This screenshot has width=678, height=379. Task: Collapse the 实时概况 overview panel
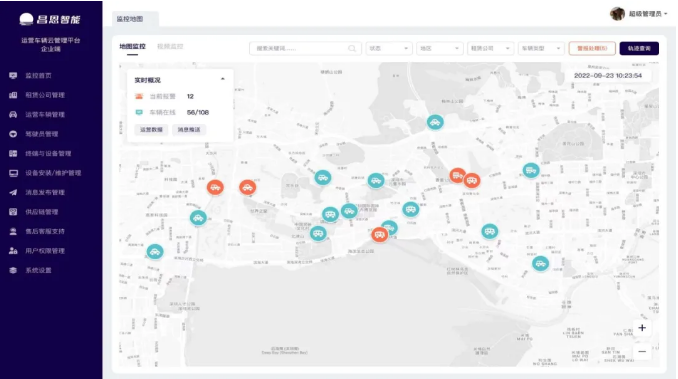click(x=223, y=79)
